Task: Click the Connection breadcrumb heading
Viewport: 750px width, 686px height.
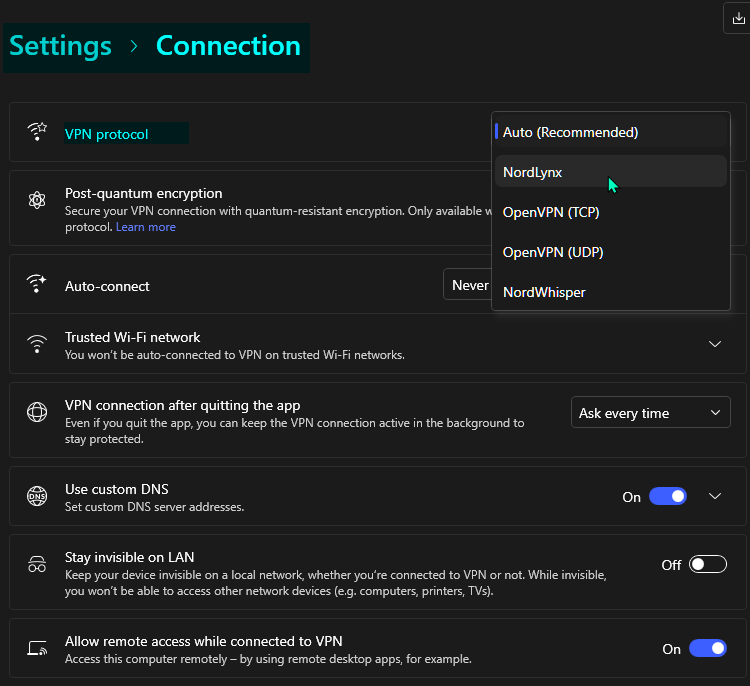Action: (x=228, y=46)
